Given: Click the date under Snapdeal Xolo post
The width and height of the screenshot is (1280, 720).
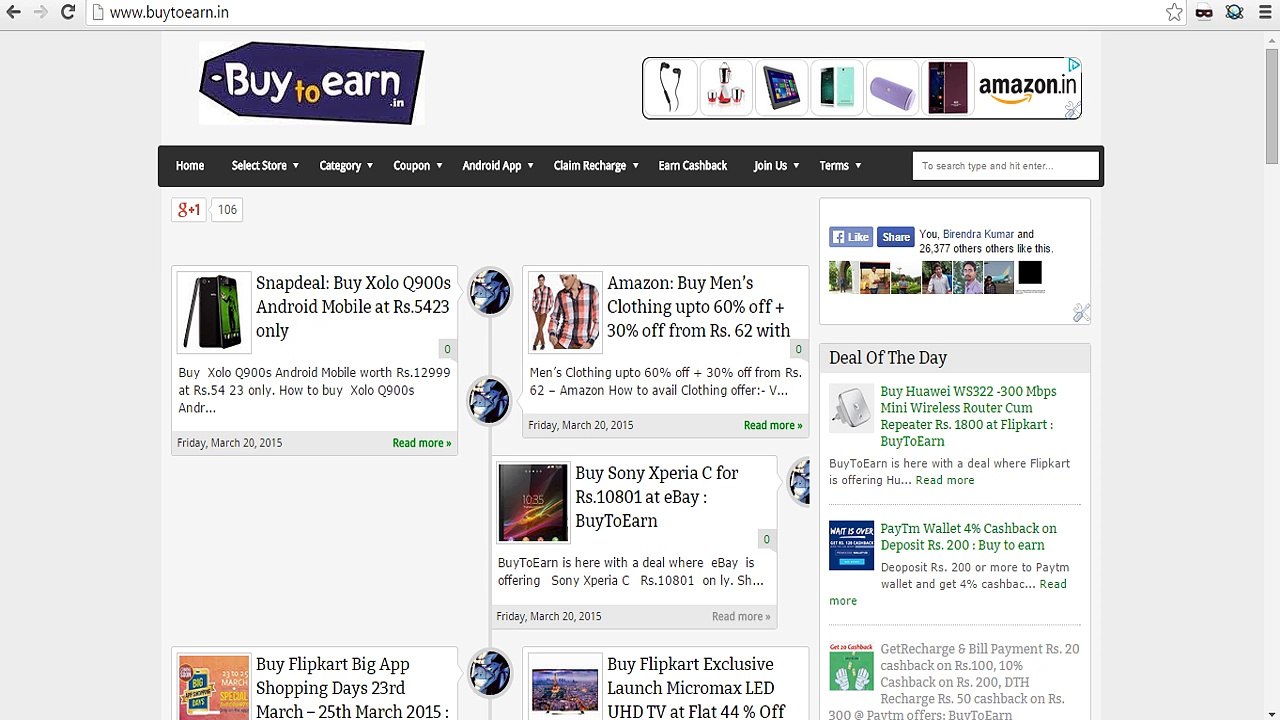Looking at the screenshot, I should pyautogui.click(x=230, y=443).
